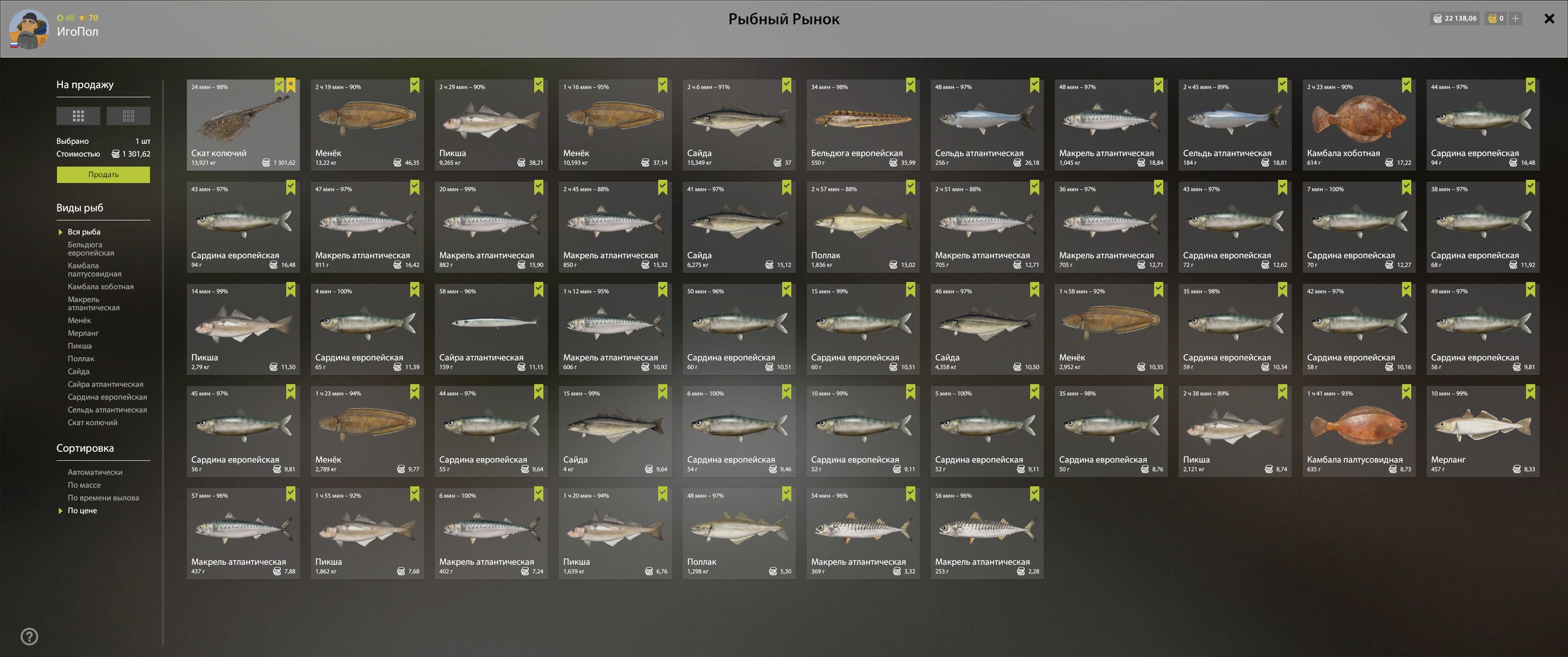
Task: Click the player avatar portrait
Action: [28, 29]
